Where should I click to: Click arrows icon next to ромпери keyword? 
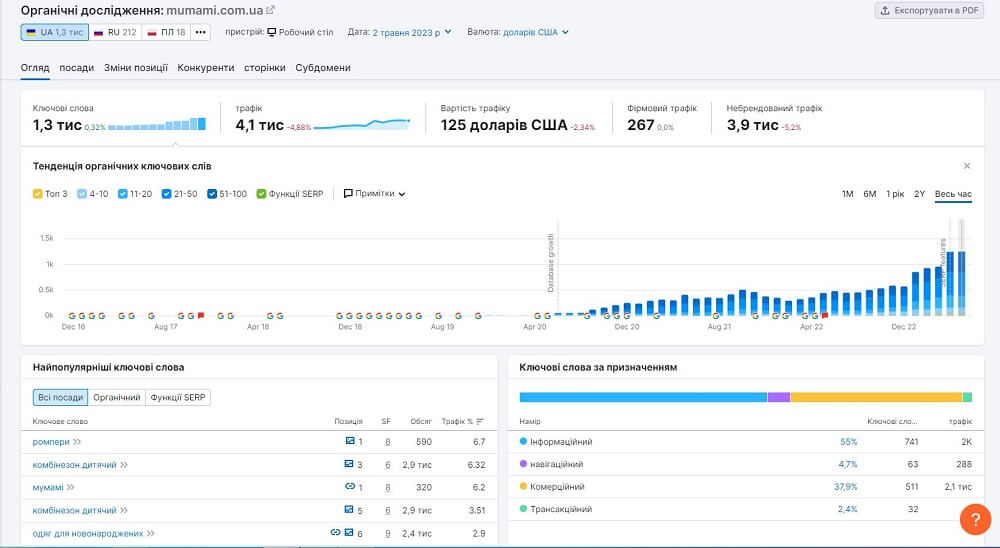[x=77, y=442]
